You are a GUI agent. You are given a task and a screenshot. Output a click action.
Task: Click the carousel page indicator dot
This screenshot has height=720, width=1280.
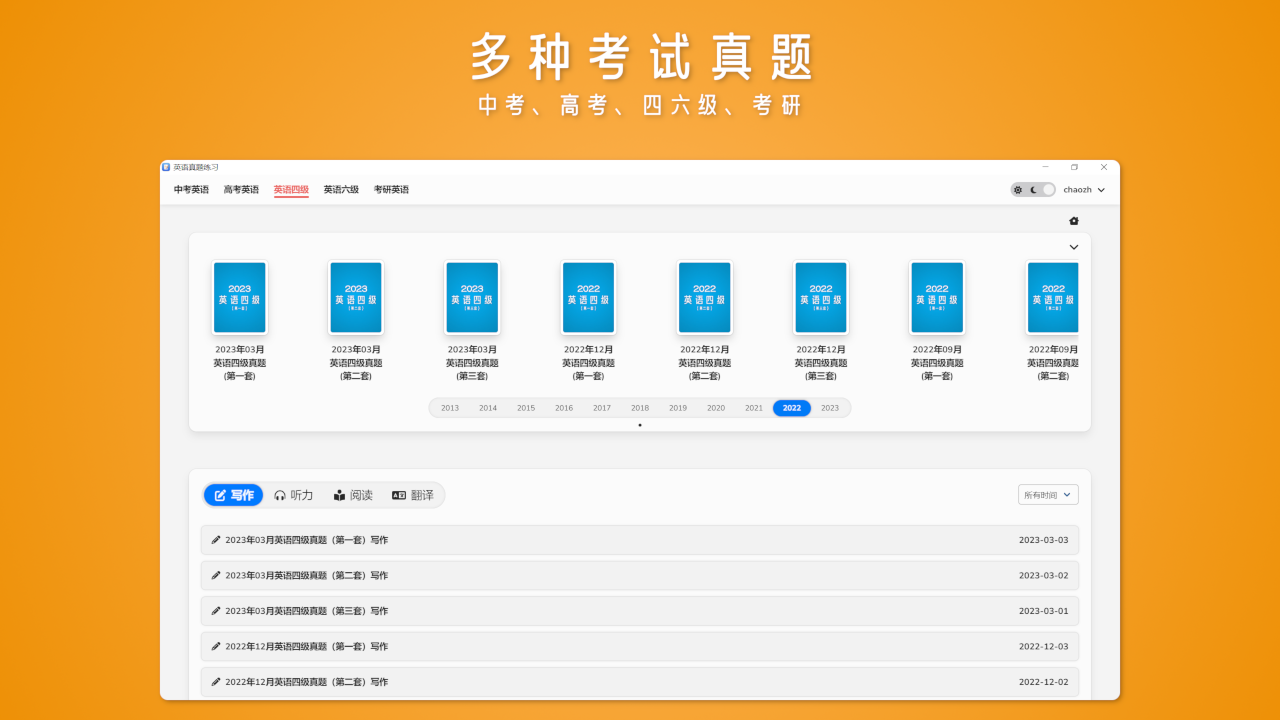tap(639, 424)
